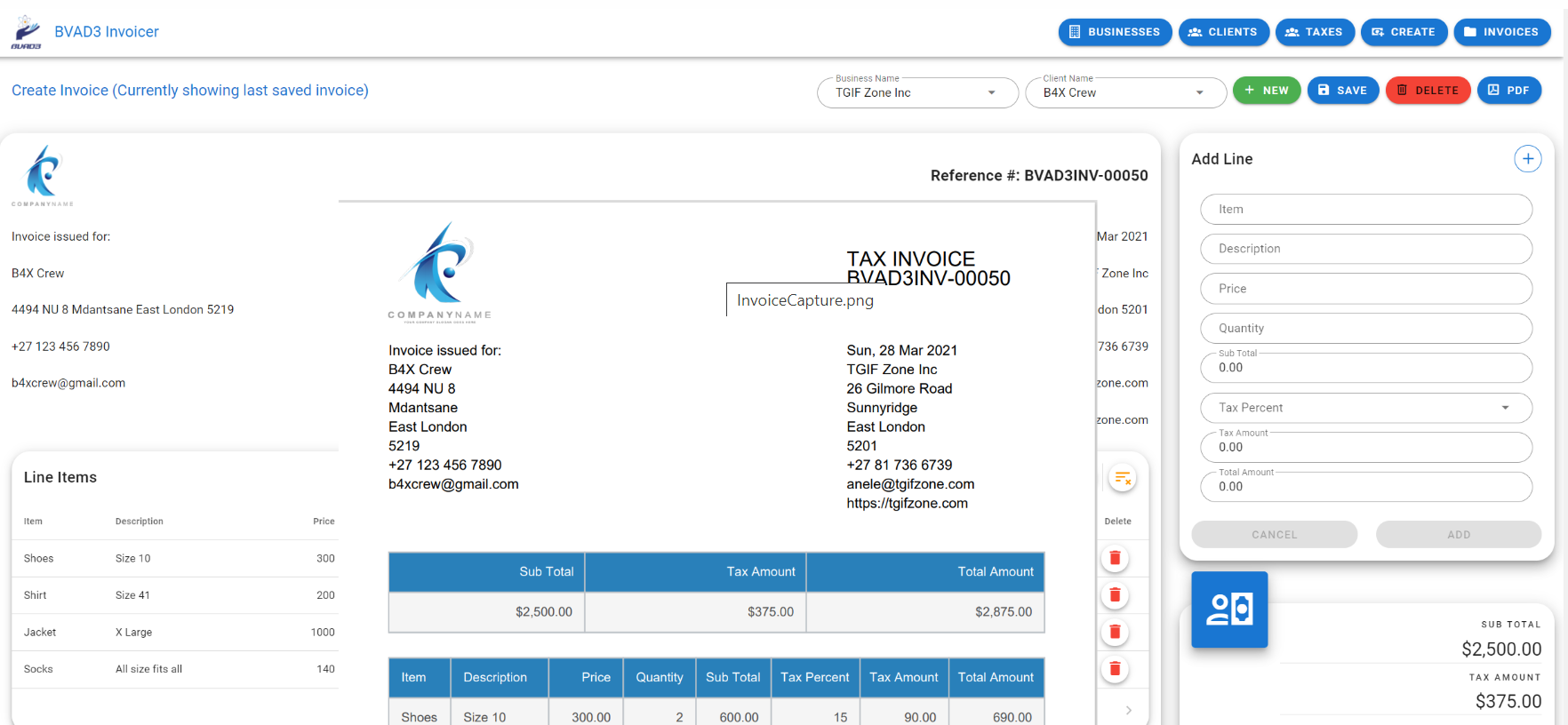Image resolution: width=1568 pixels, height=725 pixels.
Task: Click the Quantity header in preview table
Action: [660, 677]
